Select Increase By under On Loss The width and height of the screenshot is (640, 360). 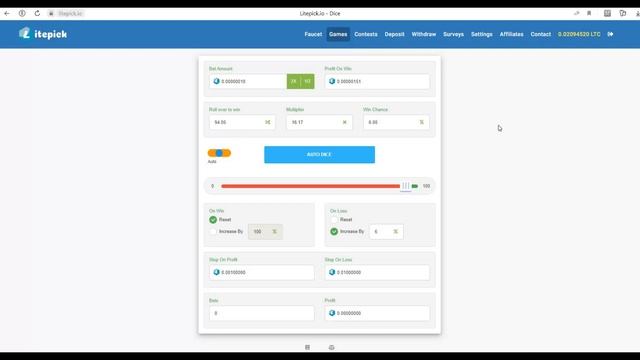tap(334, 231)
